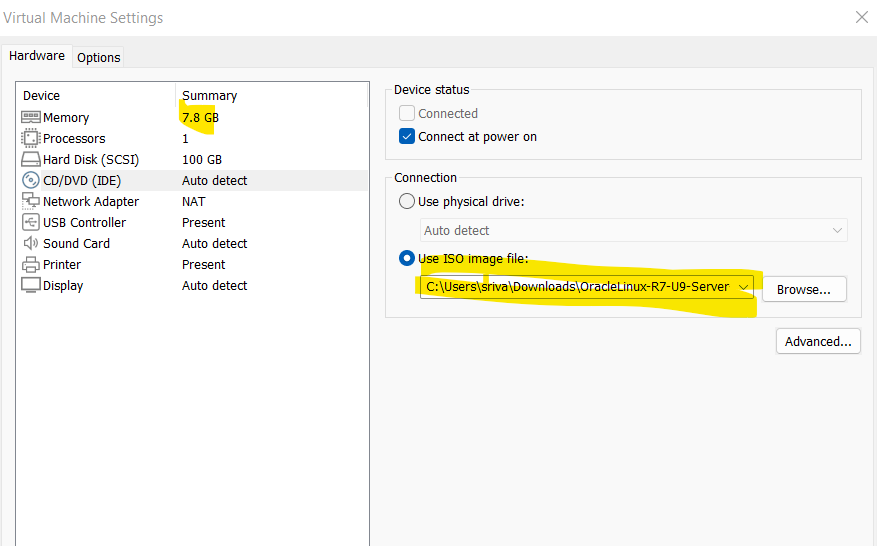Select the Display device label

[x=63, y=285]
